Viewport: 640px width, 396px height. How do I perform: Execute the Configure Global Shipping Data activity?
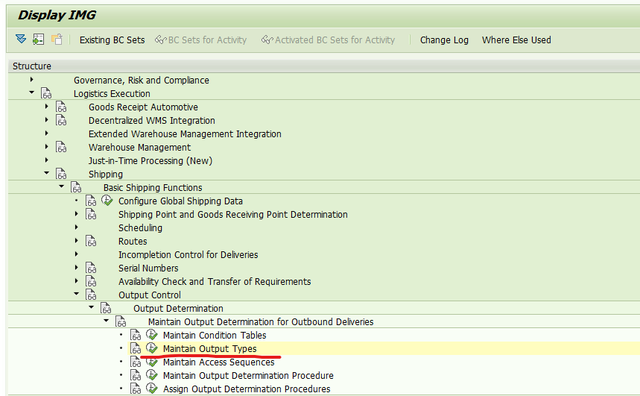pos(107,200)
